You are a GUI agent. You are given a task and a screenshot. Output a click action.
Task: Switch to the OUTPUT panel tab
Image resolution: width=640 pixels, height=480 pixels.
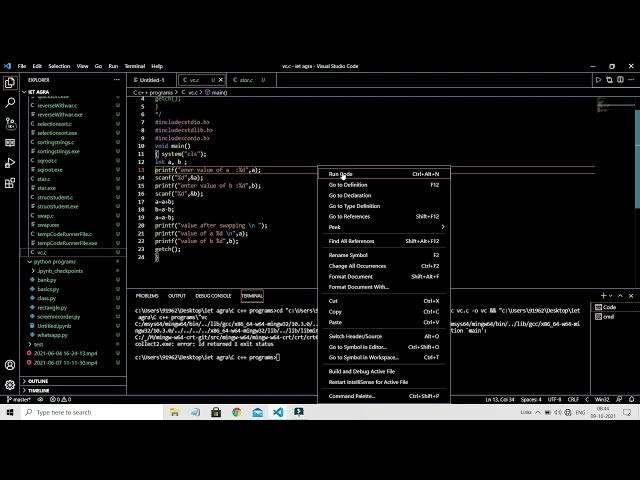point(177,296)
